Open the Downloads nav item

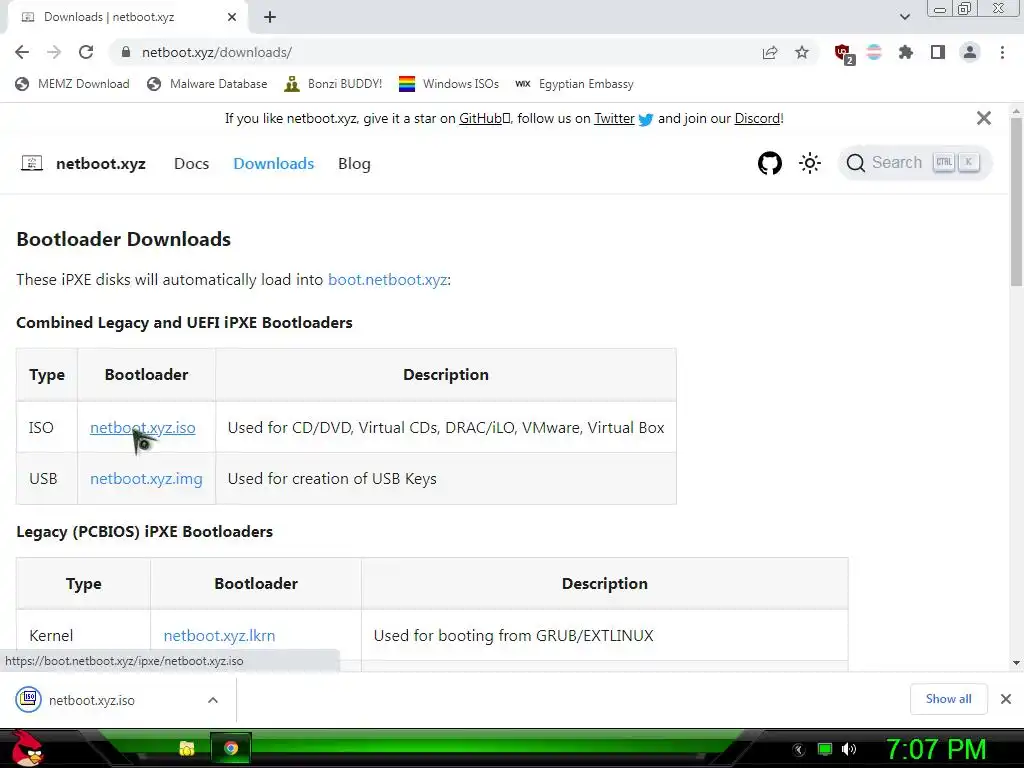coord(274,163)
